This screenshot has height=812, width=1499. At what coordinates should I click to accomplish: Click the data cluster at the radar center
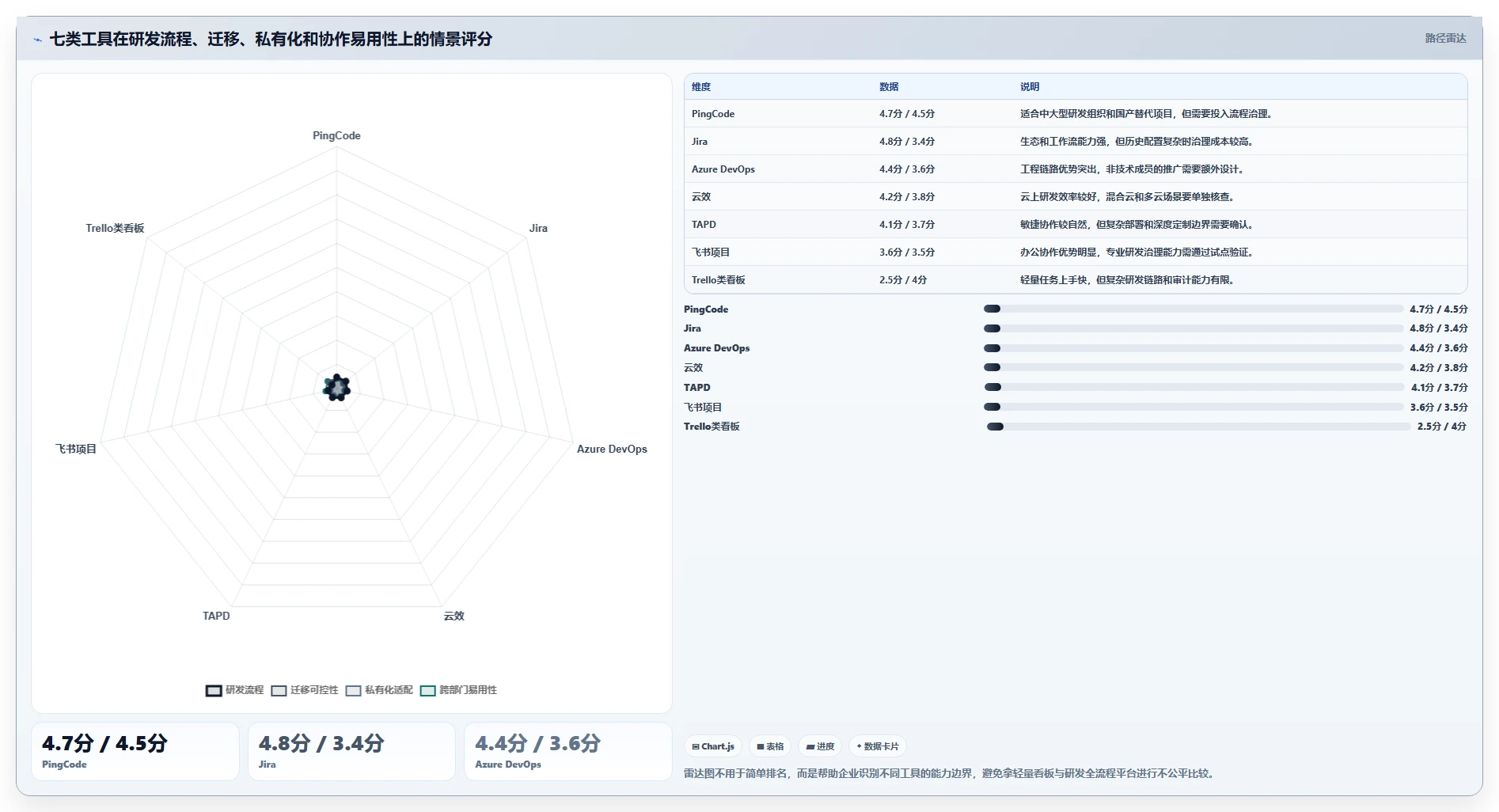(x=336, y=388)
